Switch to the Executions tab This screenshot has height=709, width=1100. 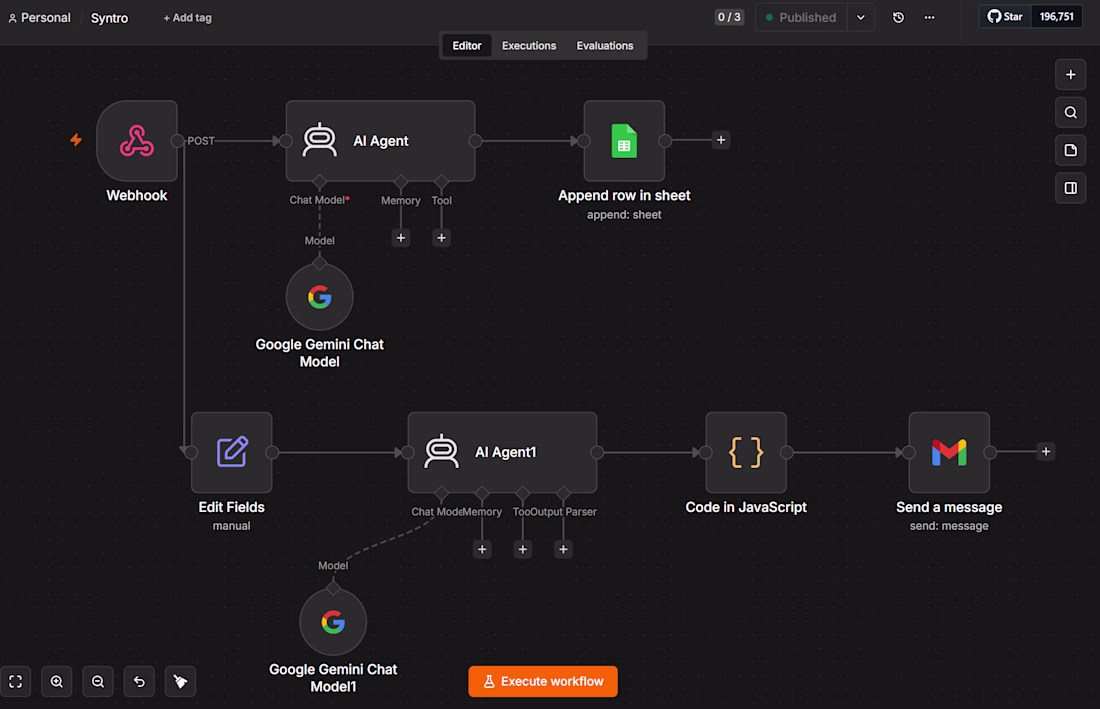pos(529,46)
